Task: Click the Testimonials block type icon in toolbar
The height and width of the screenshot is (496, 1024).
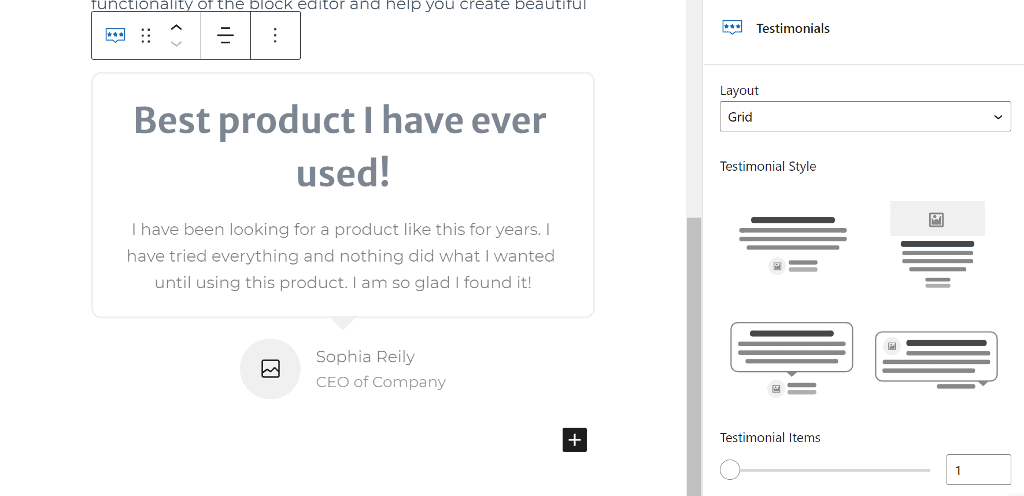Action: click(116, 36)
